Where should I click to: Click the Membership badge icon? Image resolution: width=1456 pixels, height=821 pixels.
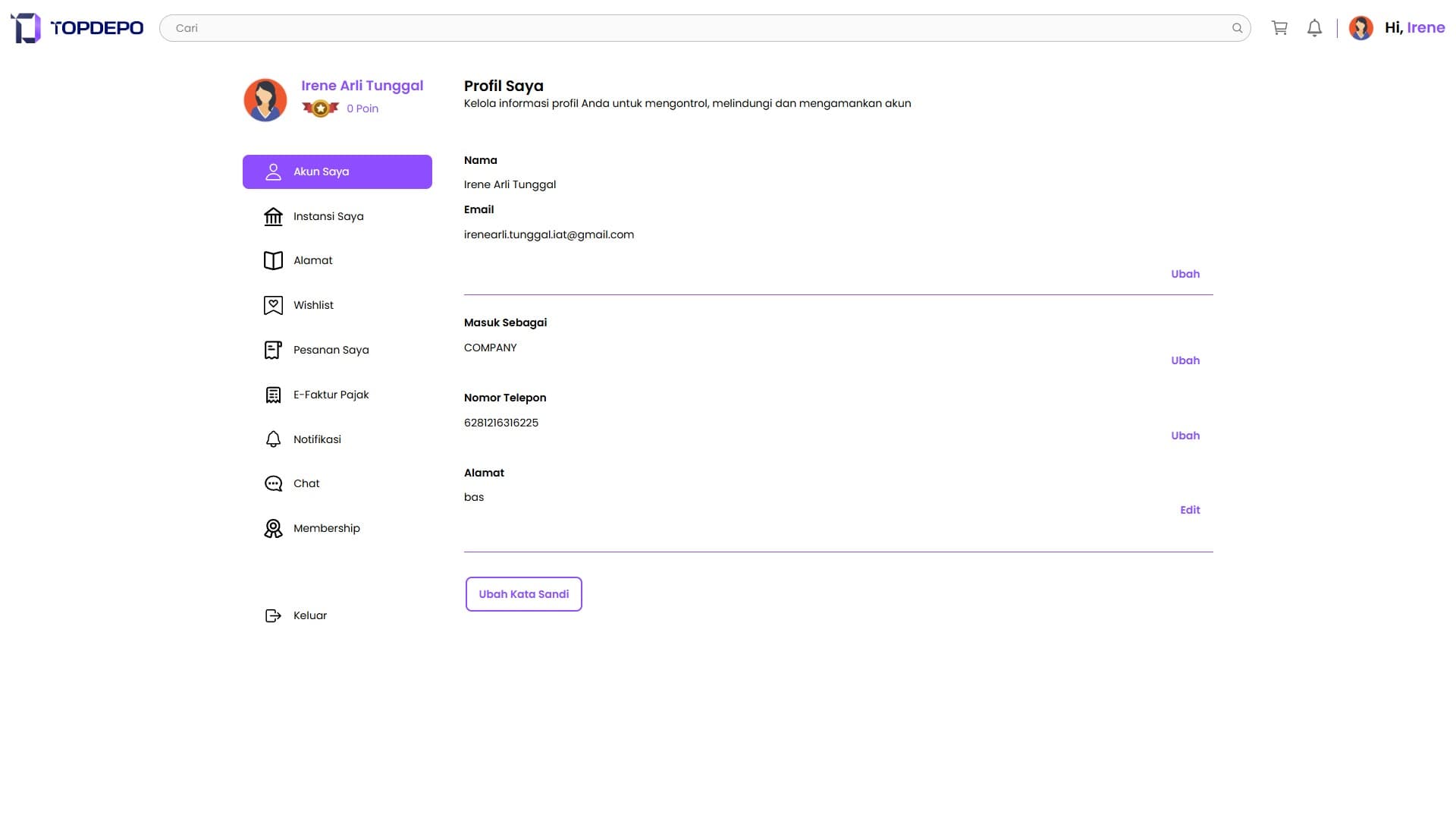pos(273,528)
